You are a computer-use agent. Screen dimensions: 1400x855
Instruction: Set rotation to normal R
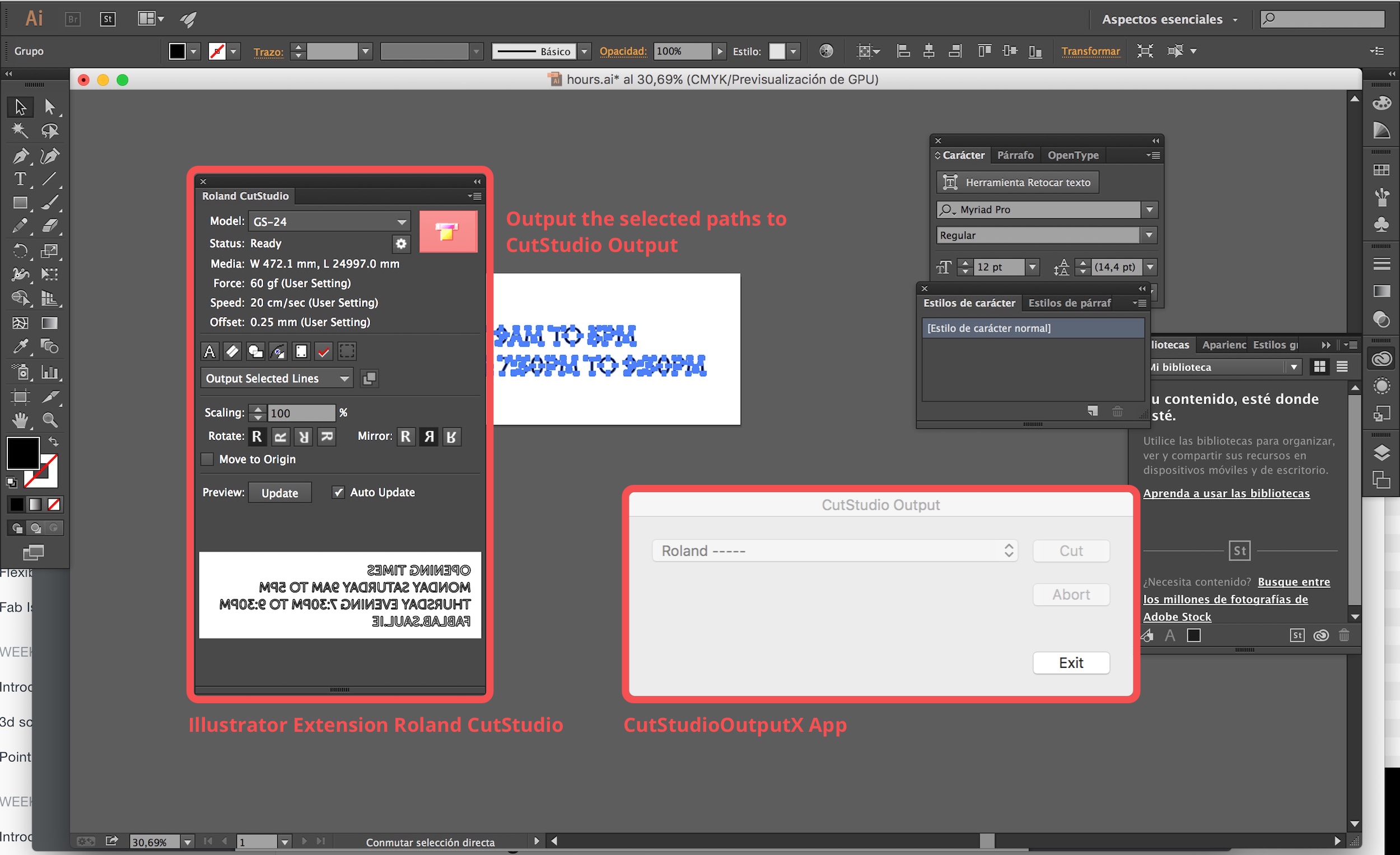258,437
